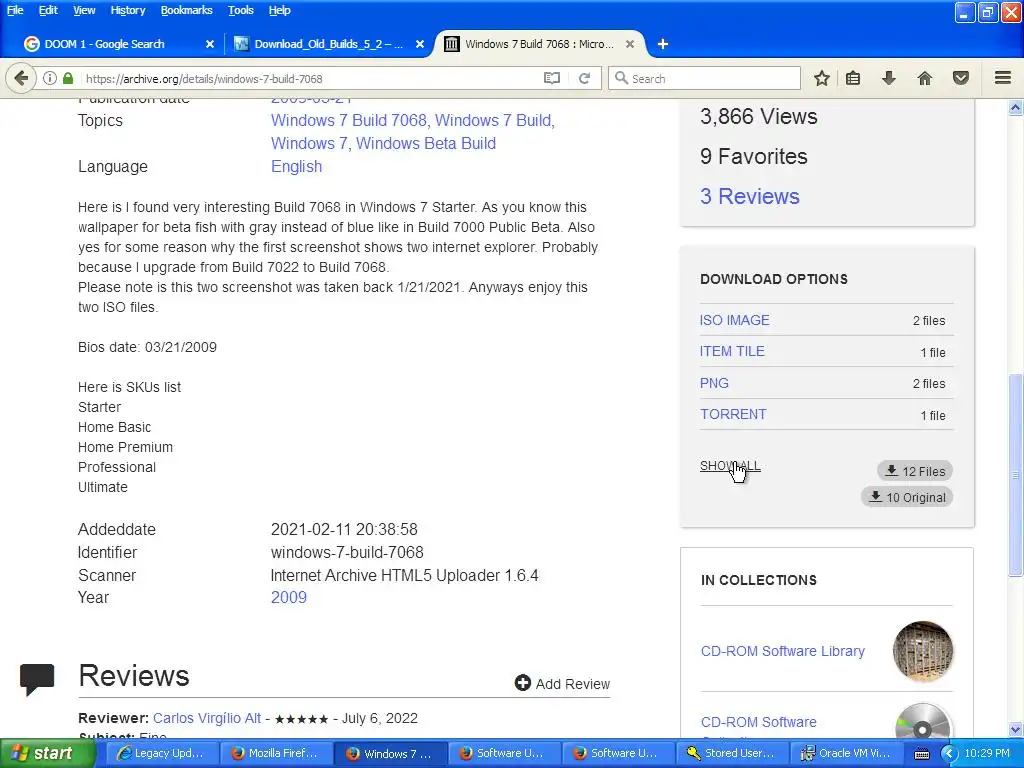The image size is (1024, 768).
Task: Close the Windows 7 Build 7068 tab
Action: click(x=630, y=44)
